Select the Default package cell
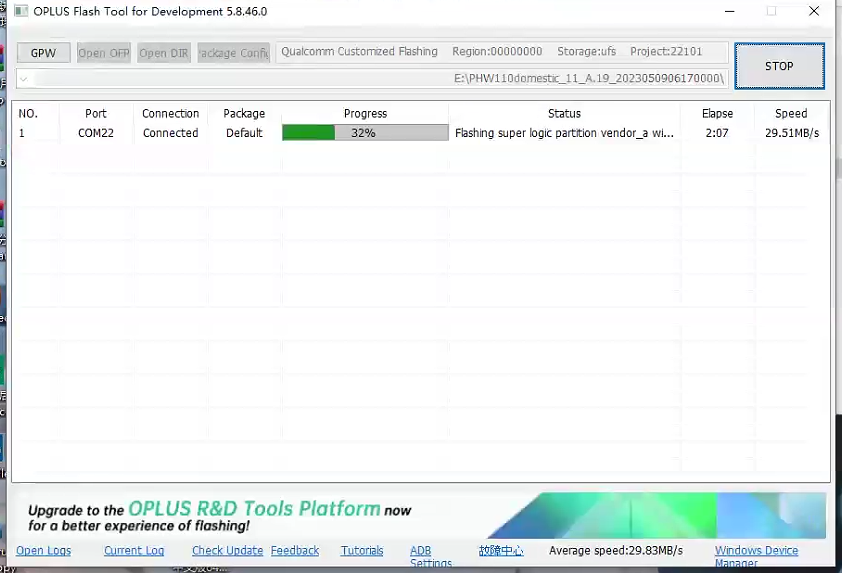The width and height of the screenshot is (842, 573). (244, 133)
